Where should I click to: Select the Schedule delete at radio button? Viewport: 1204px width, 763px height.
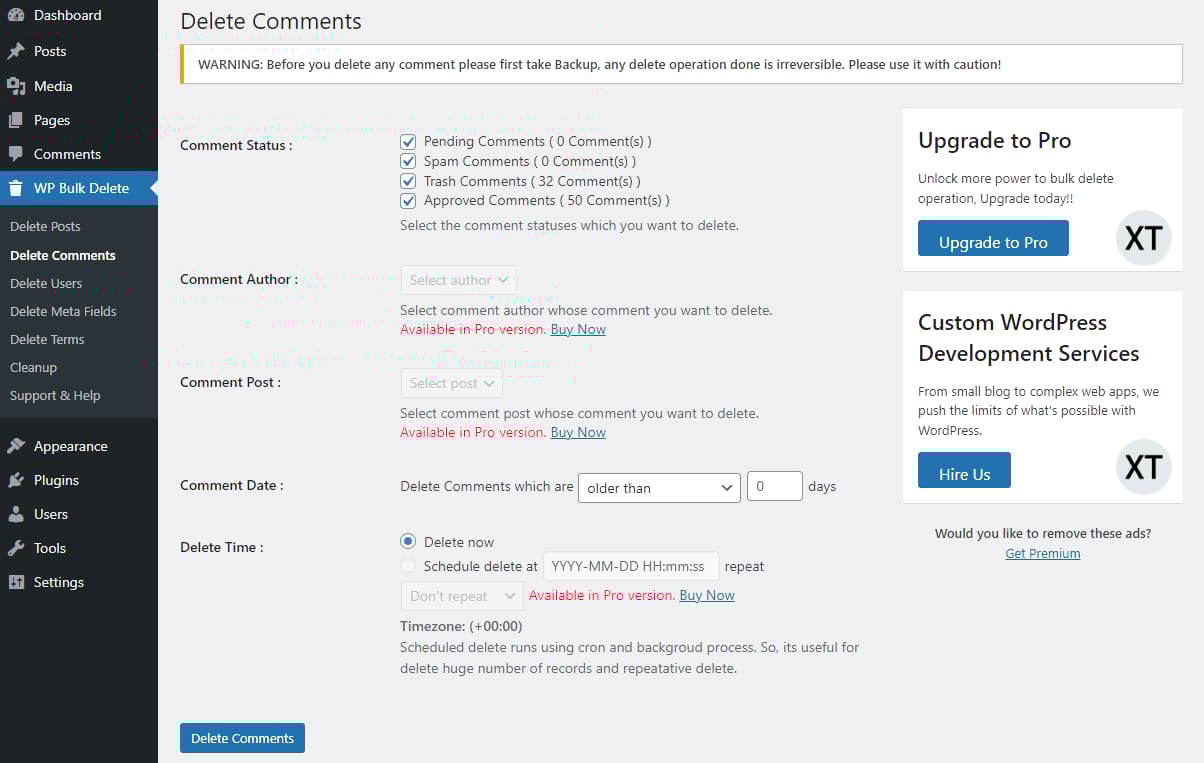(x=407, y=565)
